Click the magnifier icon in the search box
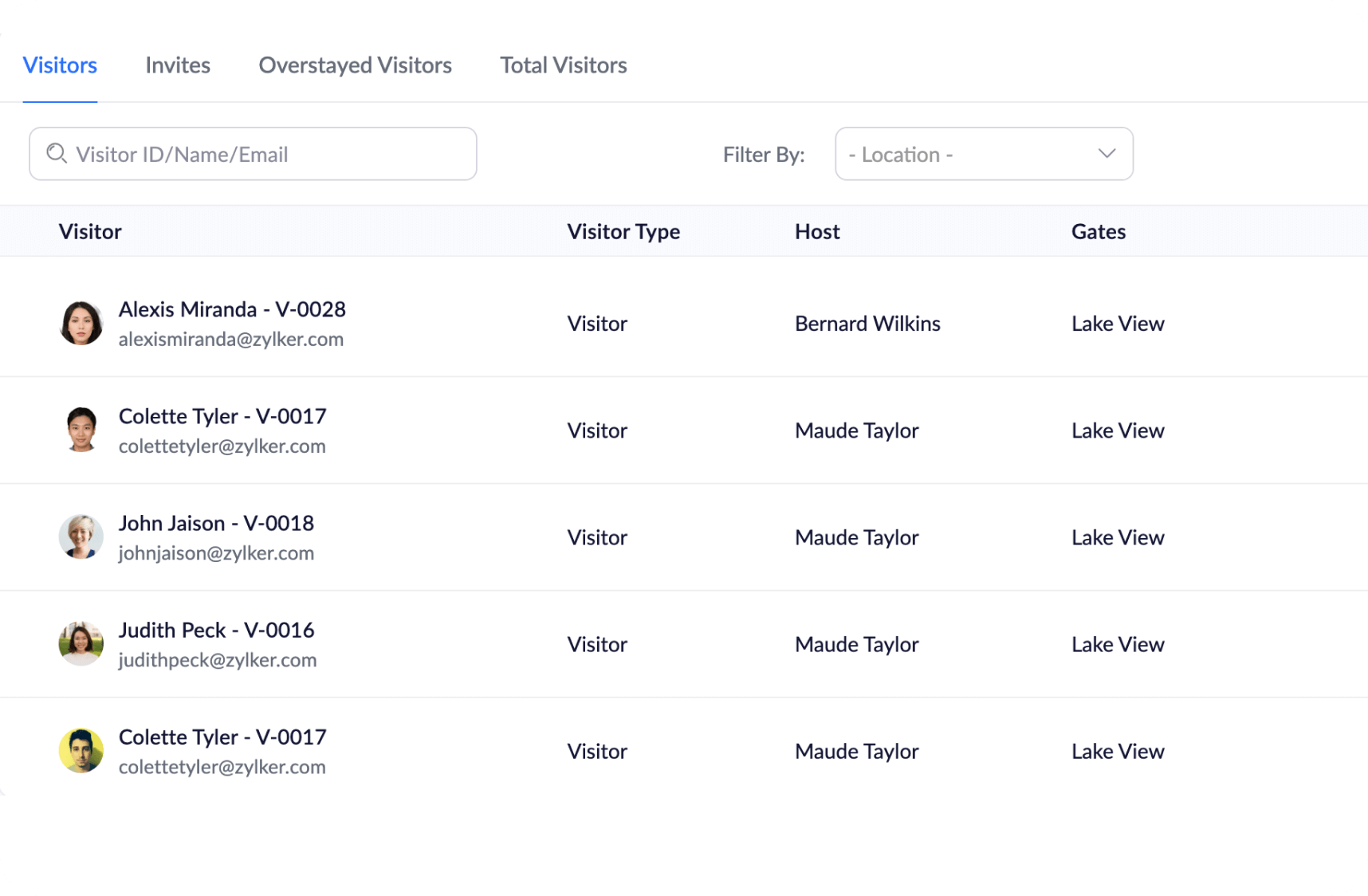 click(x=56, y=153)
